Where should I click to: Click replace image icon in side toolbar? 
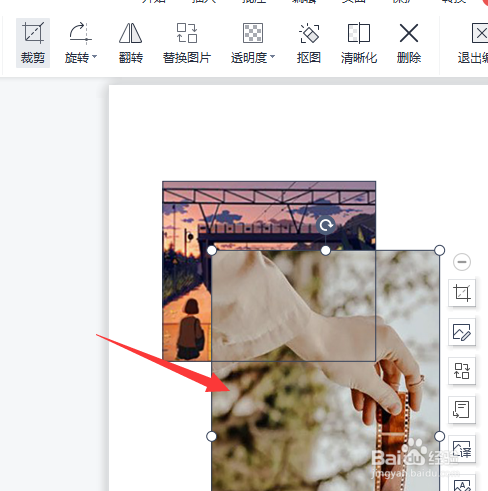[x=462, y=371]
